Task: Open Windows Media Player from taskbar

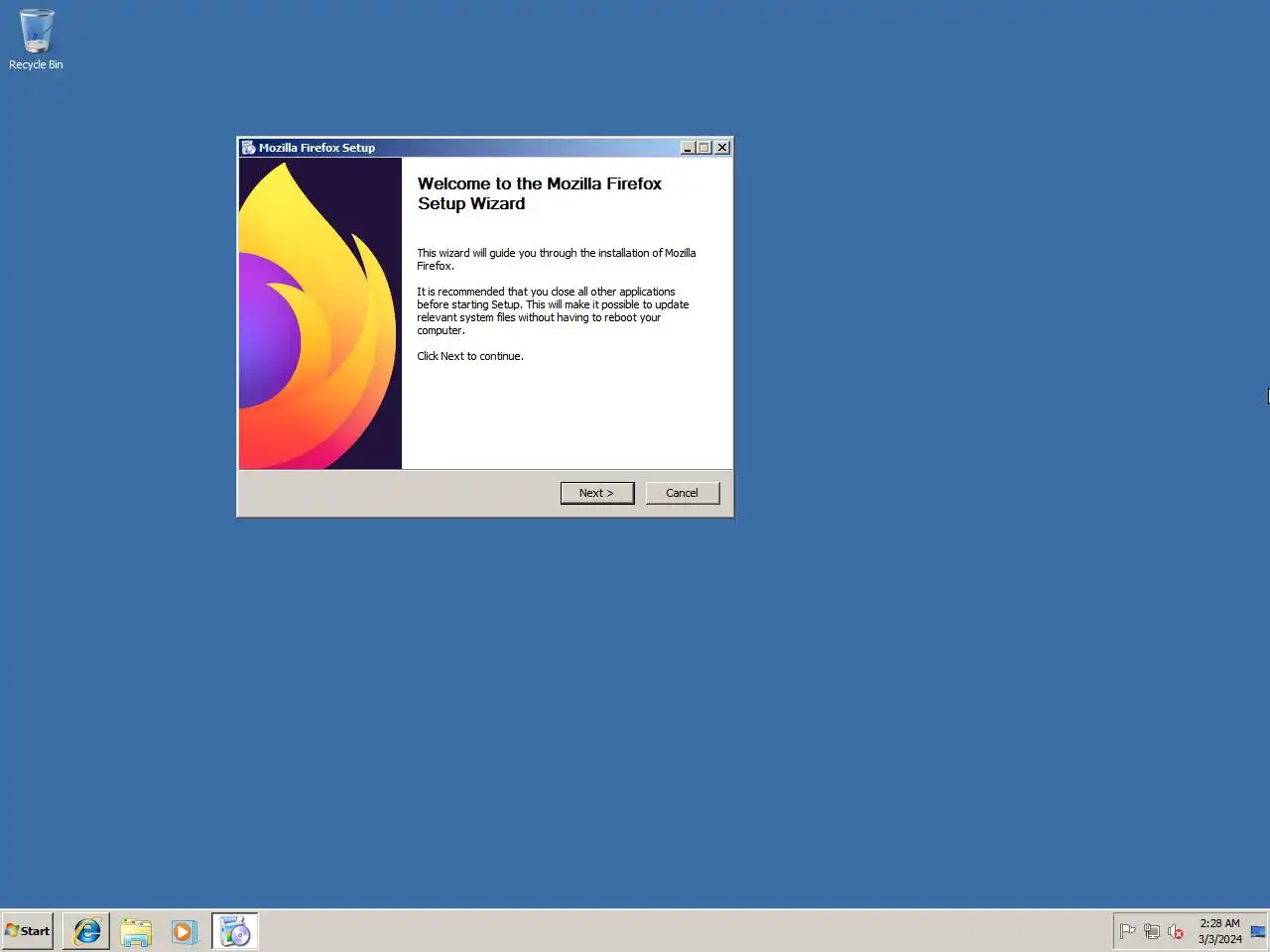Action: coord(185,931)
